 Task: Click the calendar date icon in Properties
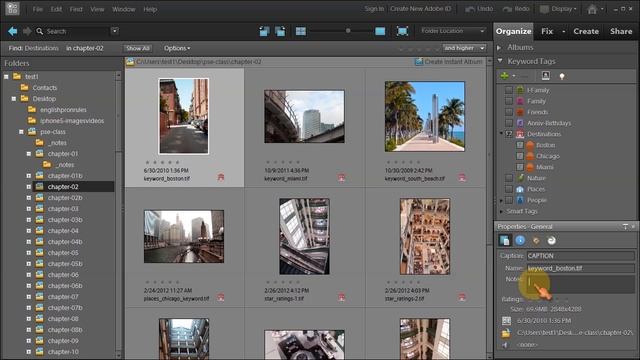point(506,320)
